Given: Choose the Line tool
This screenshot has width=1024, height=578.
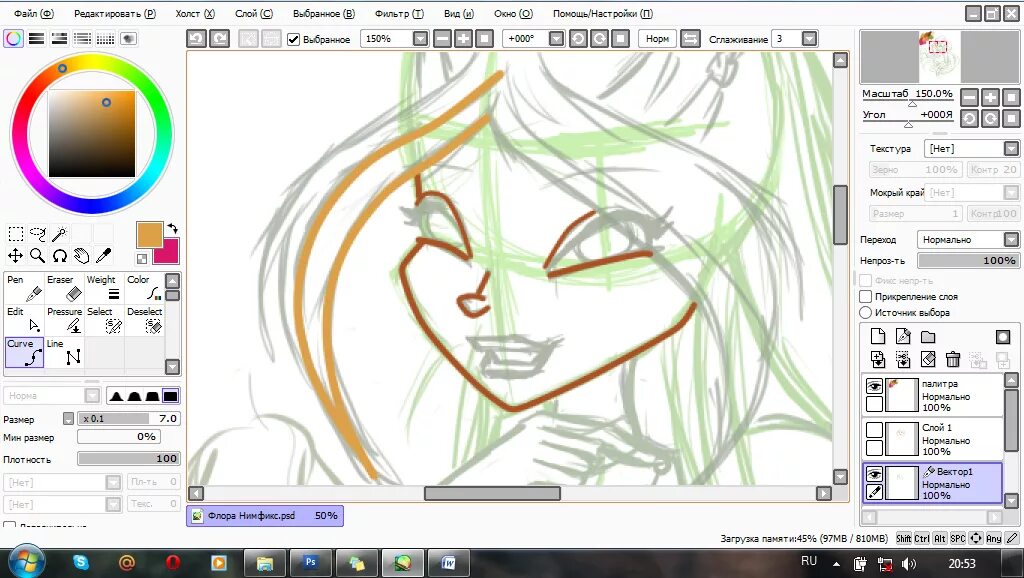Looking at the screenshot, I should 64,352.
